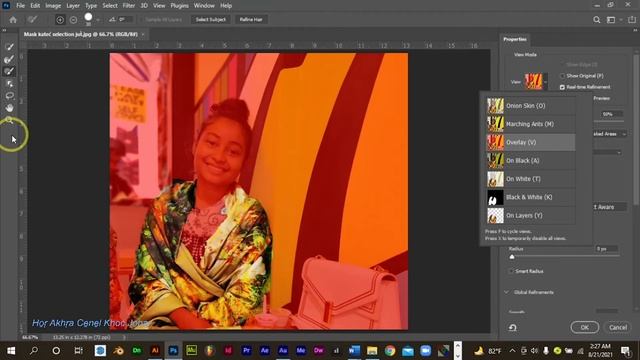This screenshot has width=640, height=360.
Task: Open Adobe InDesign from the taskbar
Action: point(228,350)
